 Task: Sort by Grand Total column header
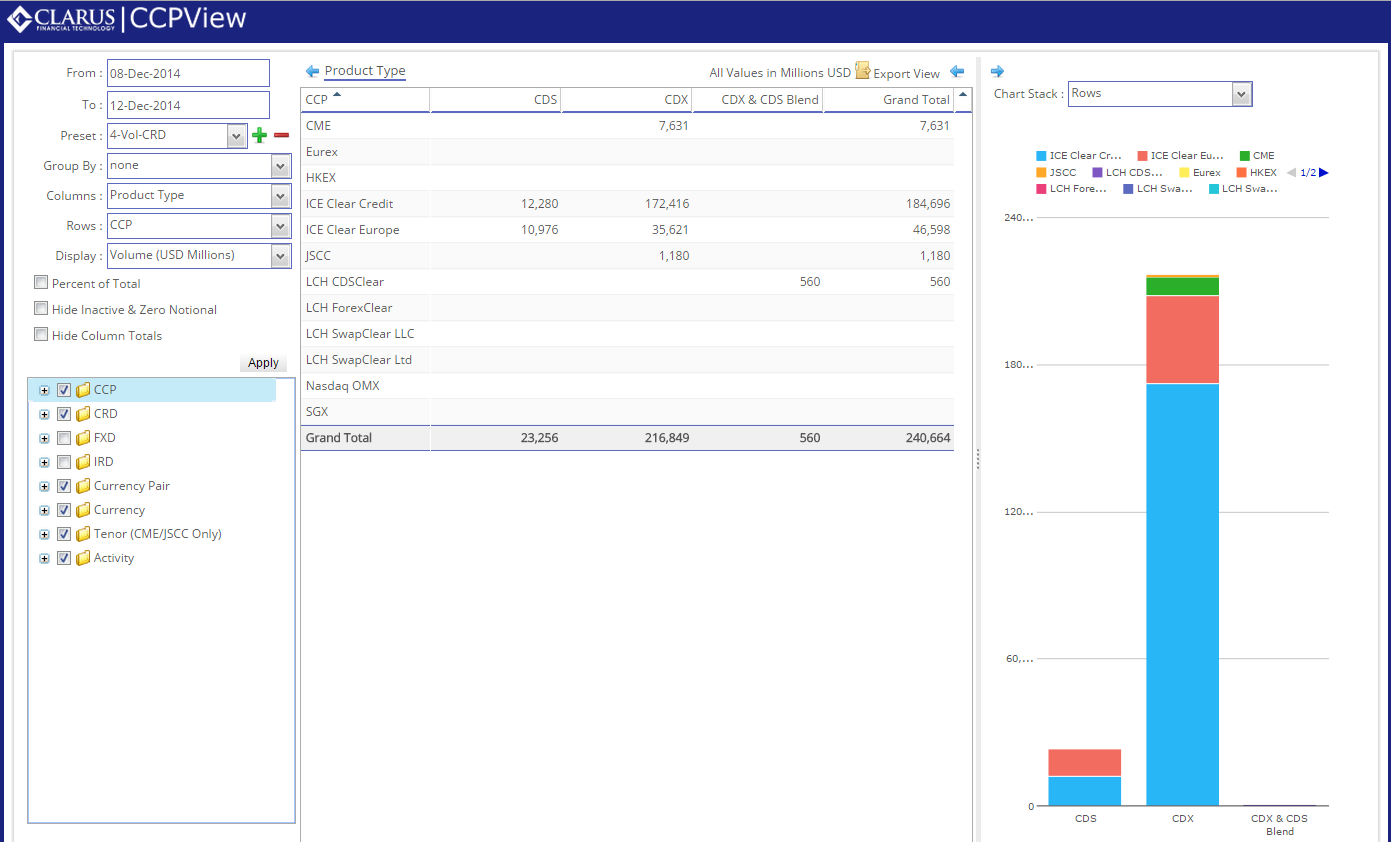click(888, 99)
